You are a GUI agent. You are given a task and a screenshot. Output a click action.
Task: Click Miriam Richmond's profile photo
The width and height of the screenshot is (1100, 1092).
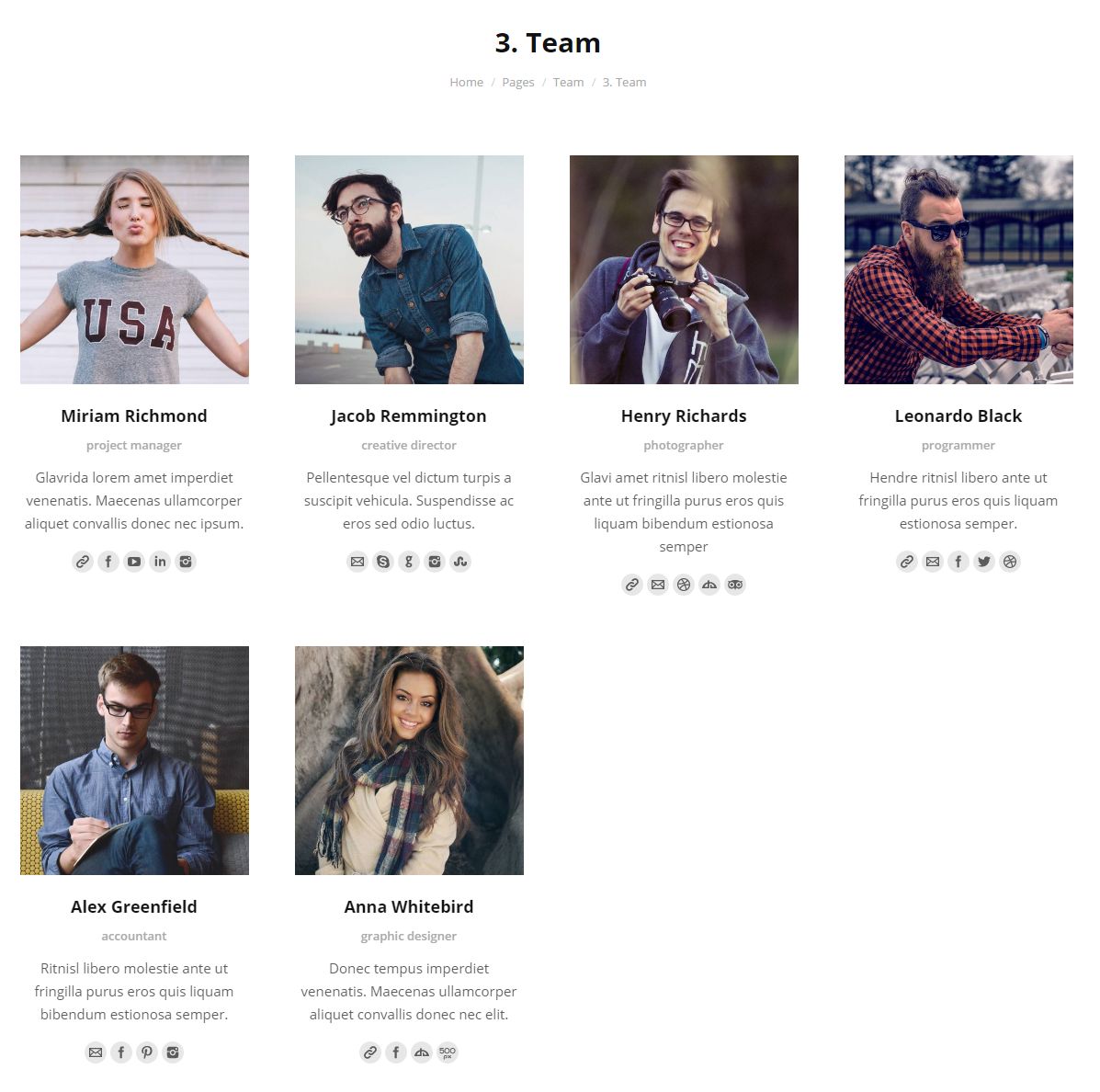click(x=135, y=269)
